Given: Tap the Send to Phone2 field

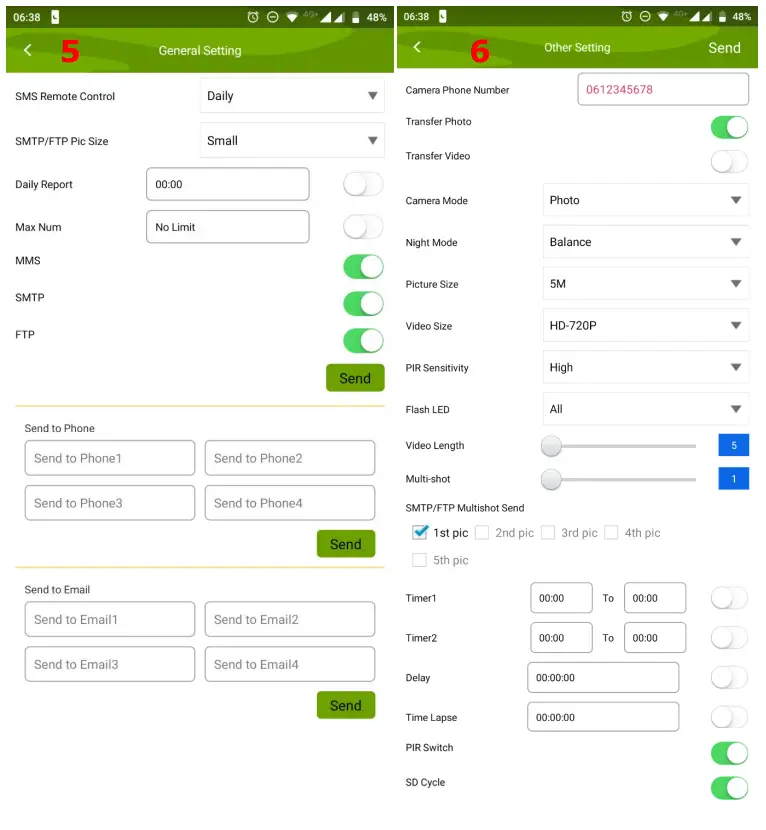Looking at the screenshot, I should pyautogui.click(x=290, y=458).
